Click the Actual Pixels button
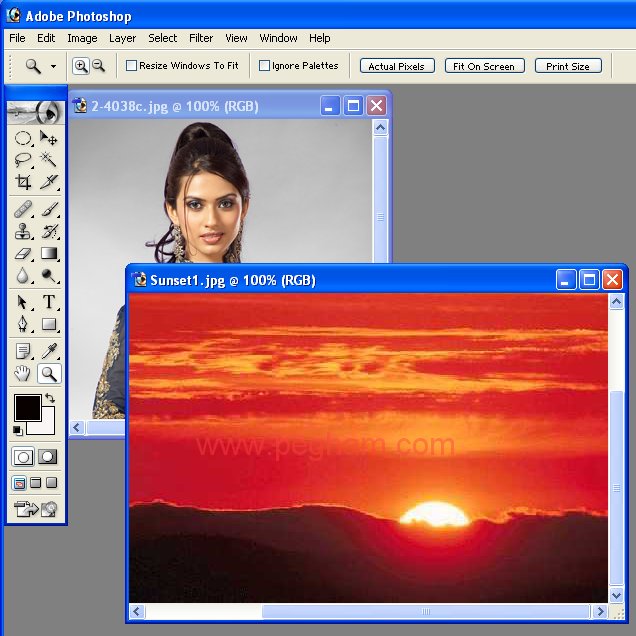636x636 pixels. 396,66
